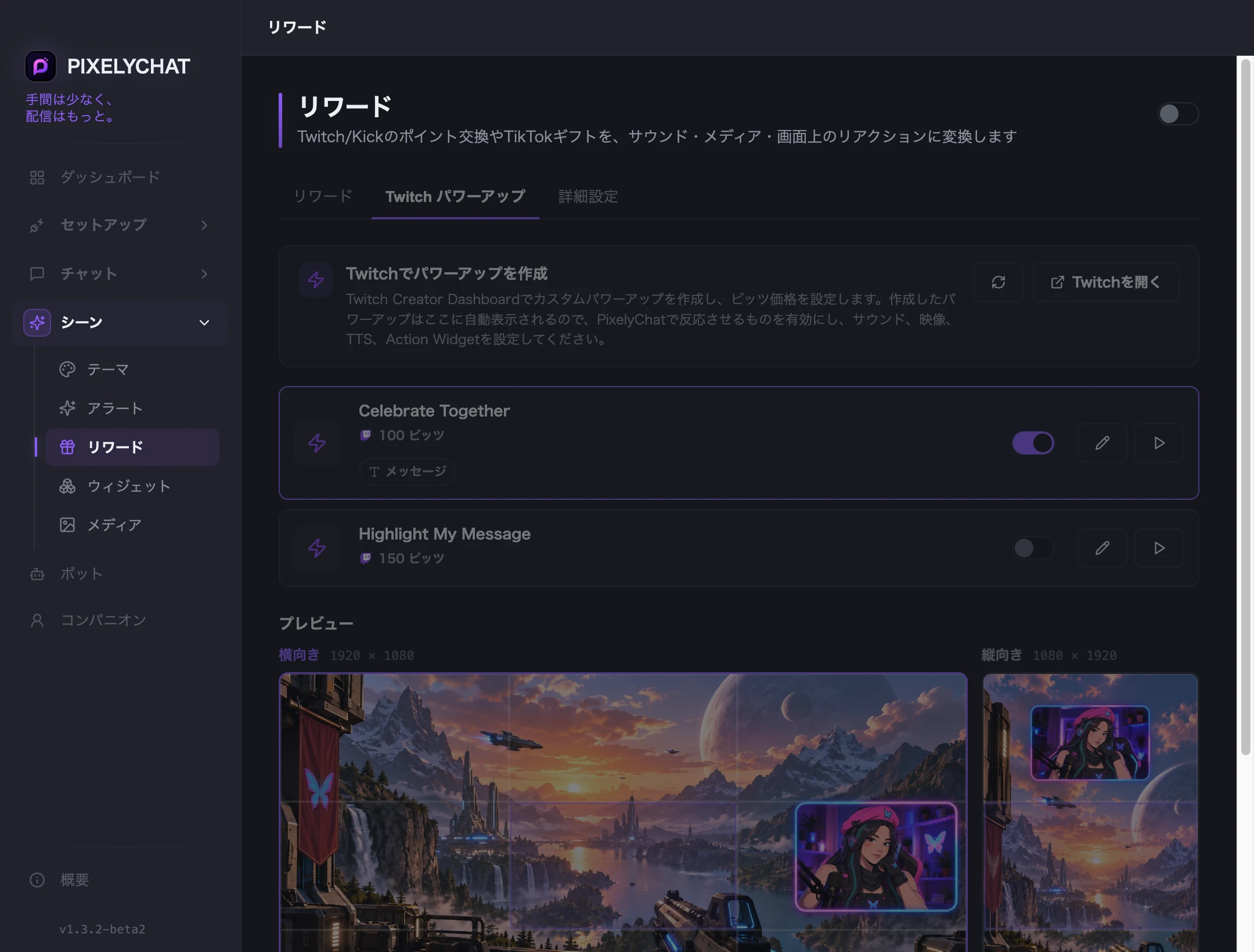
Task: Click the 150 ビッツ price label
Action: point(411,558)
